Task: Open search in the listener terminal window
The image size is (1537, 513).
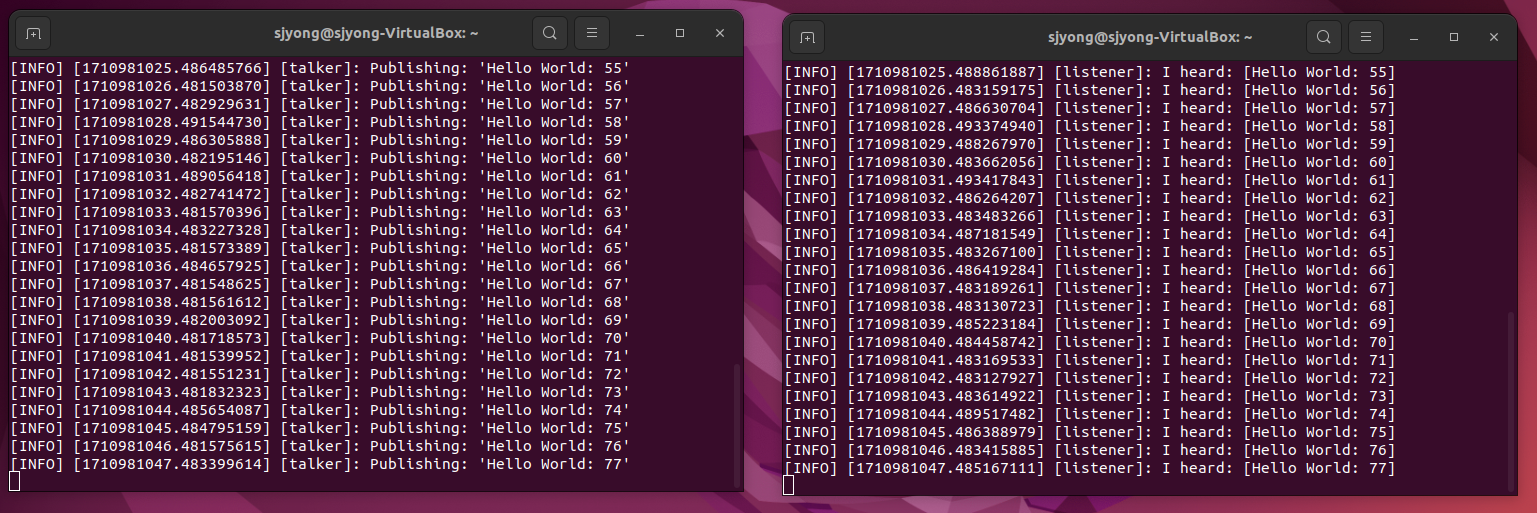Action: (x=1323, y=37)
